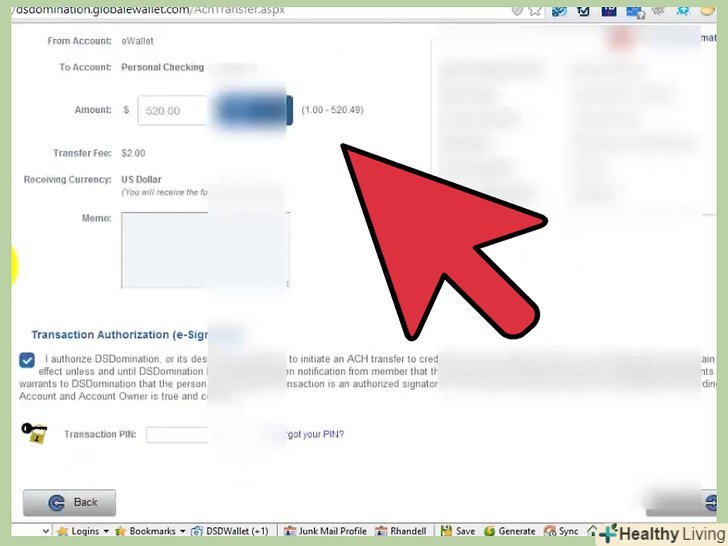Image resolution: width=728 pixels, height=546 pixels.
Task: Click inside the Memo text area
Action: coord(205,250)
